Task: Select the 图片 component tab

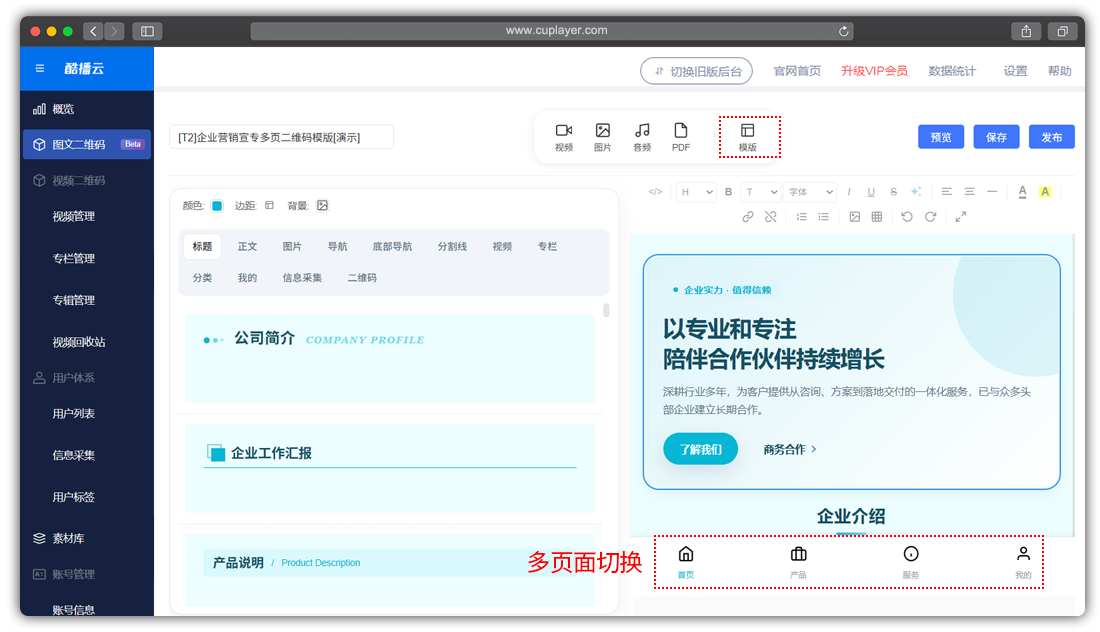Action: [x=292, y=246]
